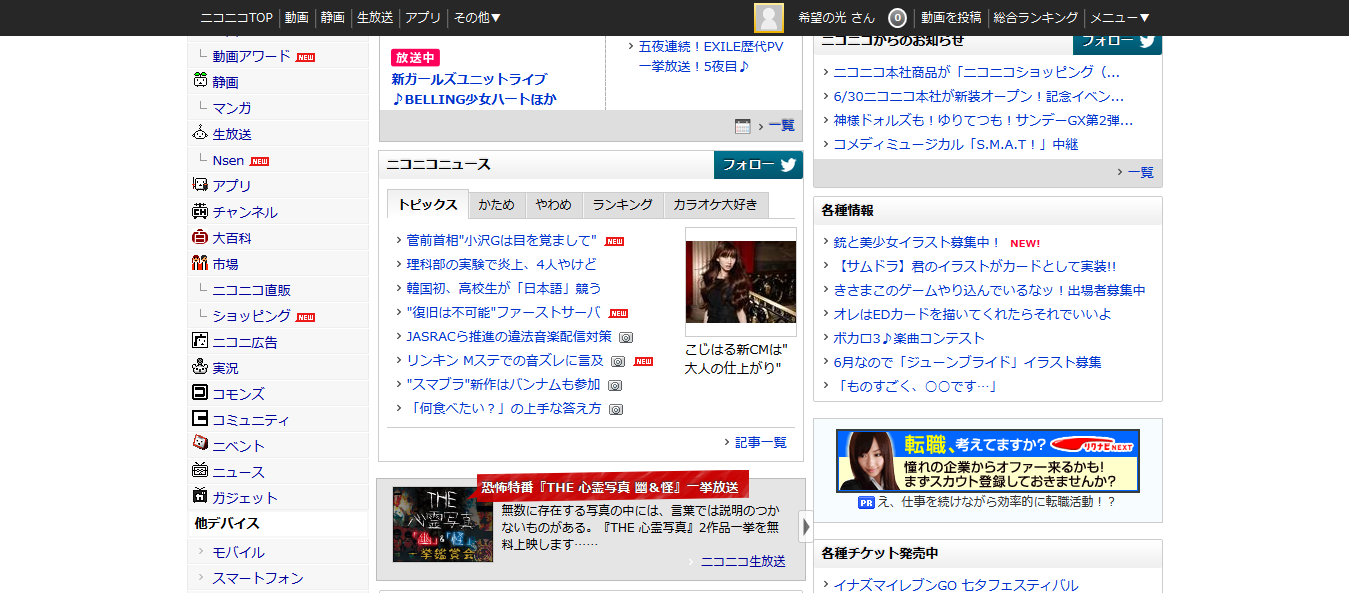Click NEW badge beside 動画アワード
This screenshot has height=593, width=1349.
coord(305,57)
